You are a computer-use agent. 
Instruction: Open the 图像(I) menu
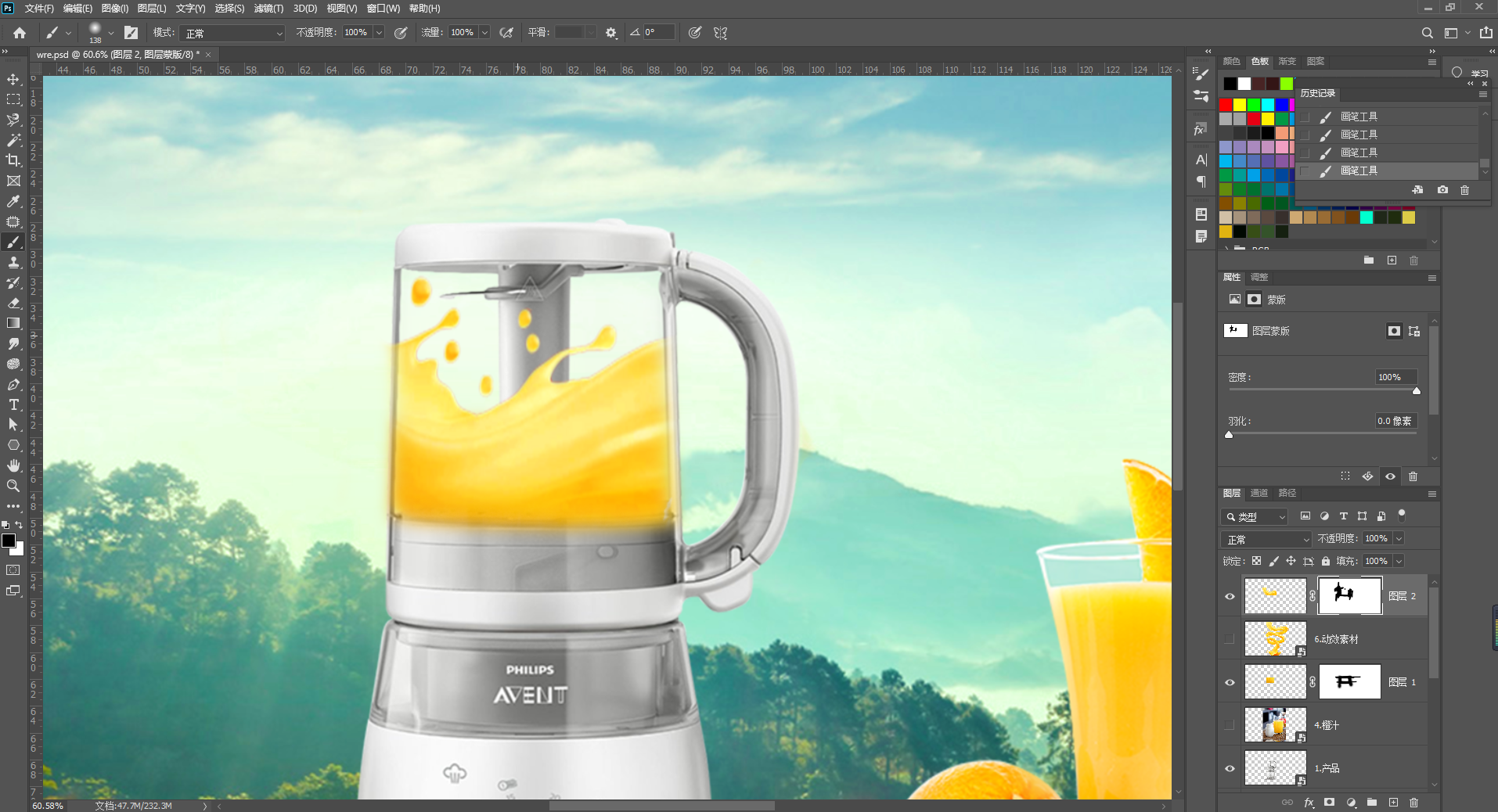click(114, 9)
